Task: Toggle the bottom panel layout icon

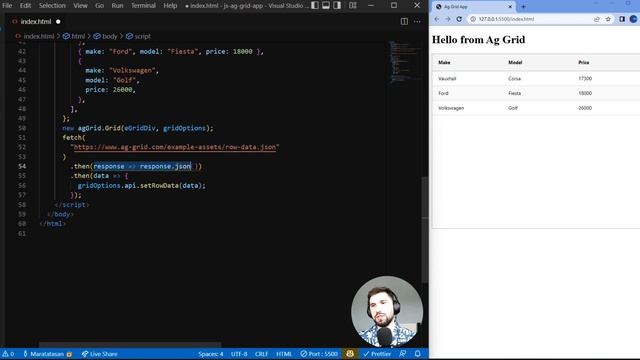Action: (326, 5)
